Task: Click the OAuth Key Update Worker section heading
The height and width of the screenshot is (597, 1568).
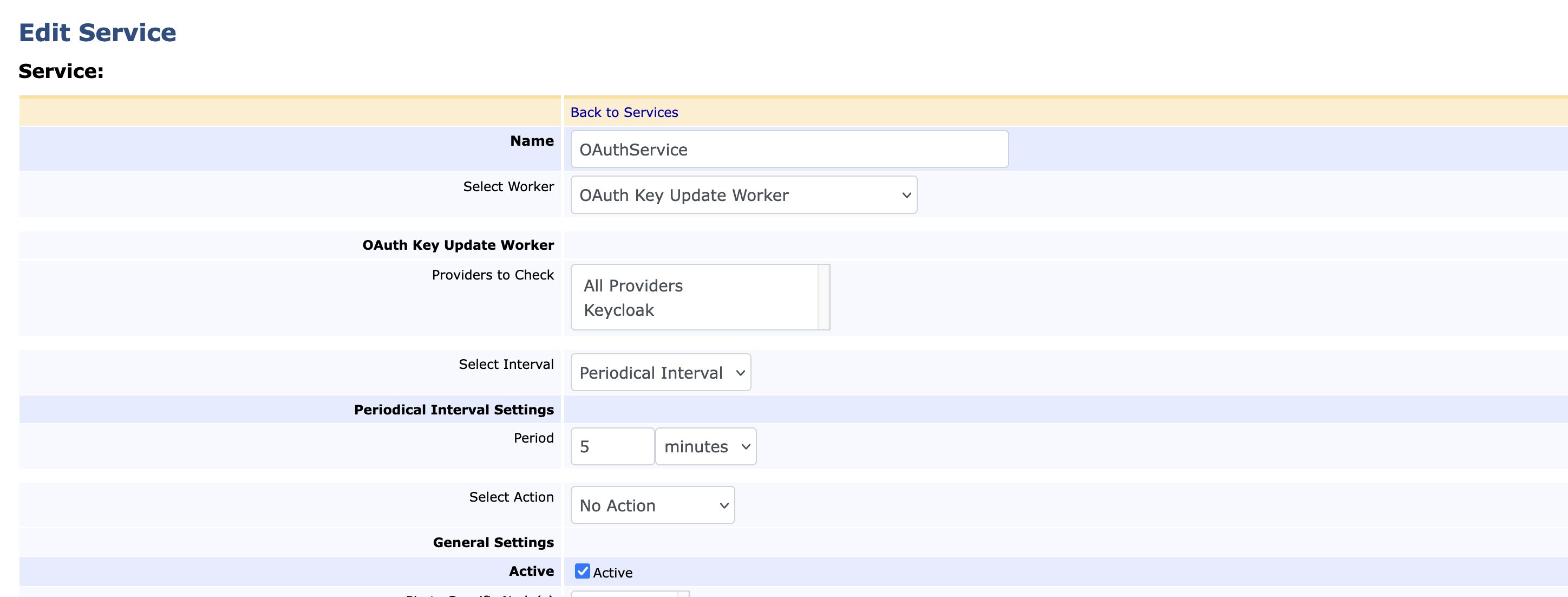Action: pyautogui.click(x=458, y=245)
